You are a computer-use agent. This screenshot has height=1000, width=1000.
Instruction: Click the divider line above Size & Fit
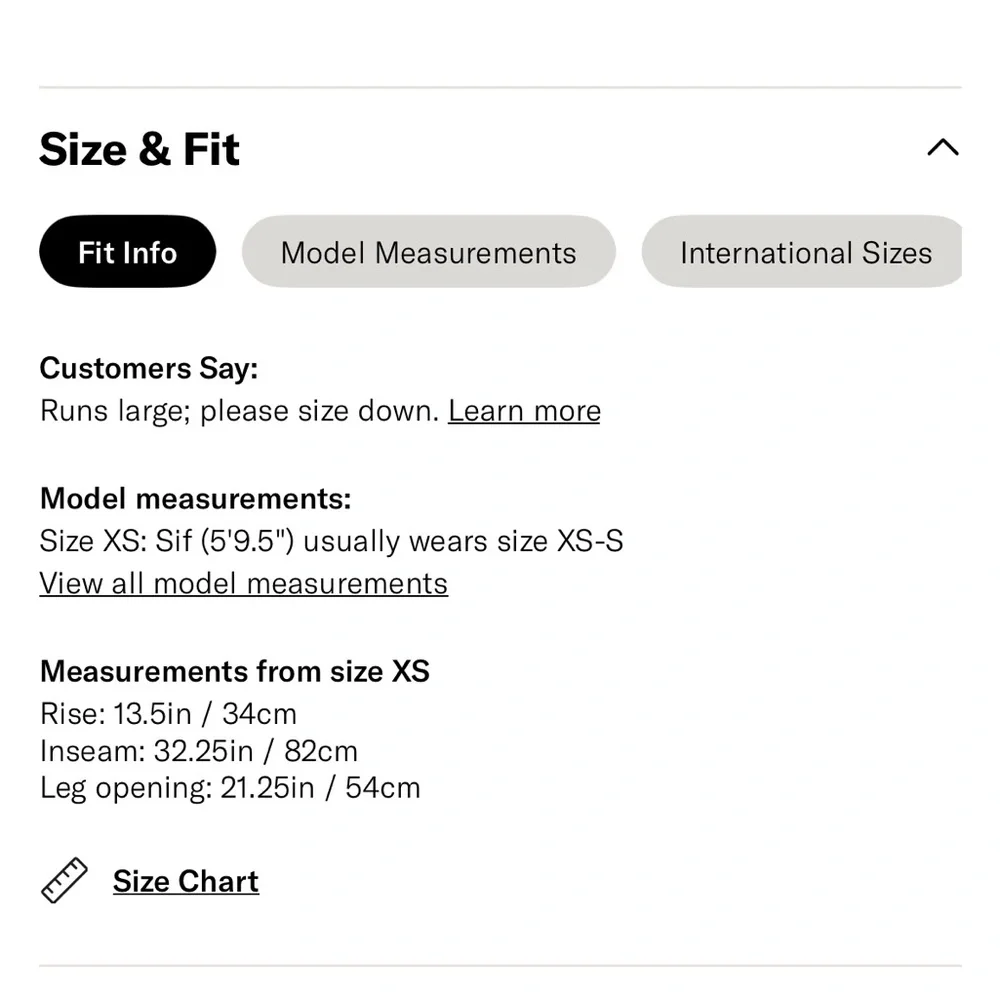[x=500, y=88]
